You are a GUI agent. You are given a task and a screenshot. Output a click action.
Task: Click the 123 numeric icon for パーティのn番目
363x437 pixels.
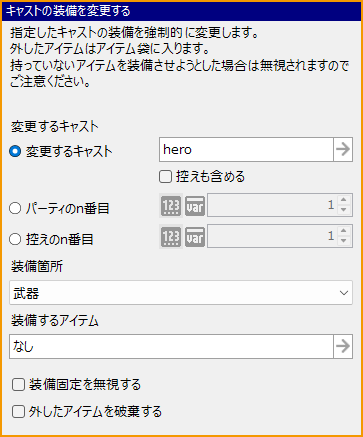pos(171,205)
